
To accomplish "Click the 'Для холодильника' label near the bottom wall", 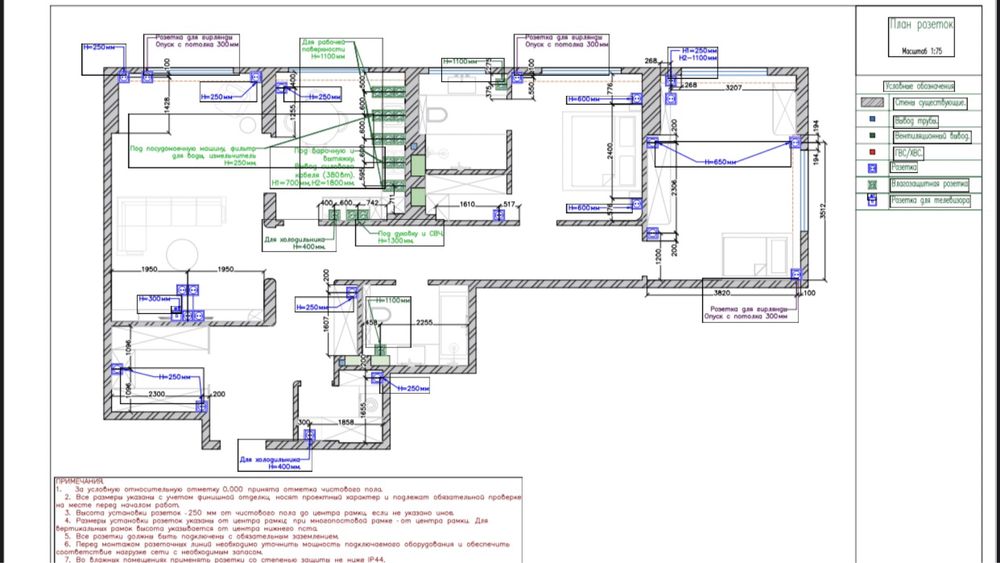I will click(x=270, y=458).
